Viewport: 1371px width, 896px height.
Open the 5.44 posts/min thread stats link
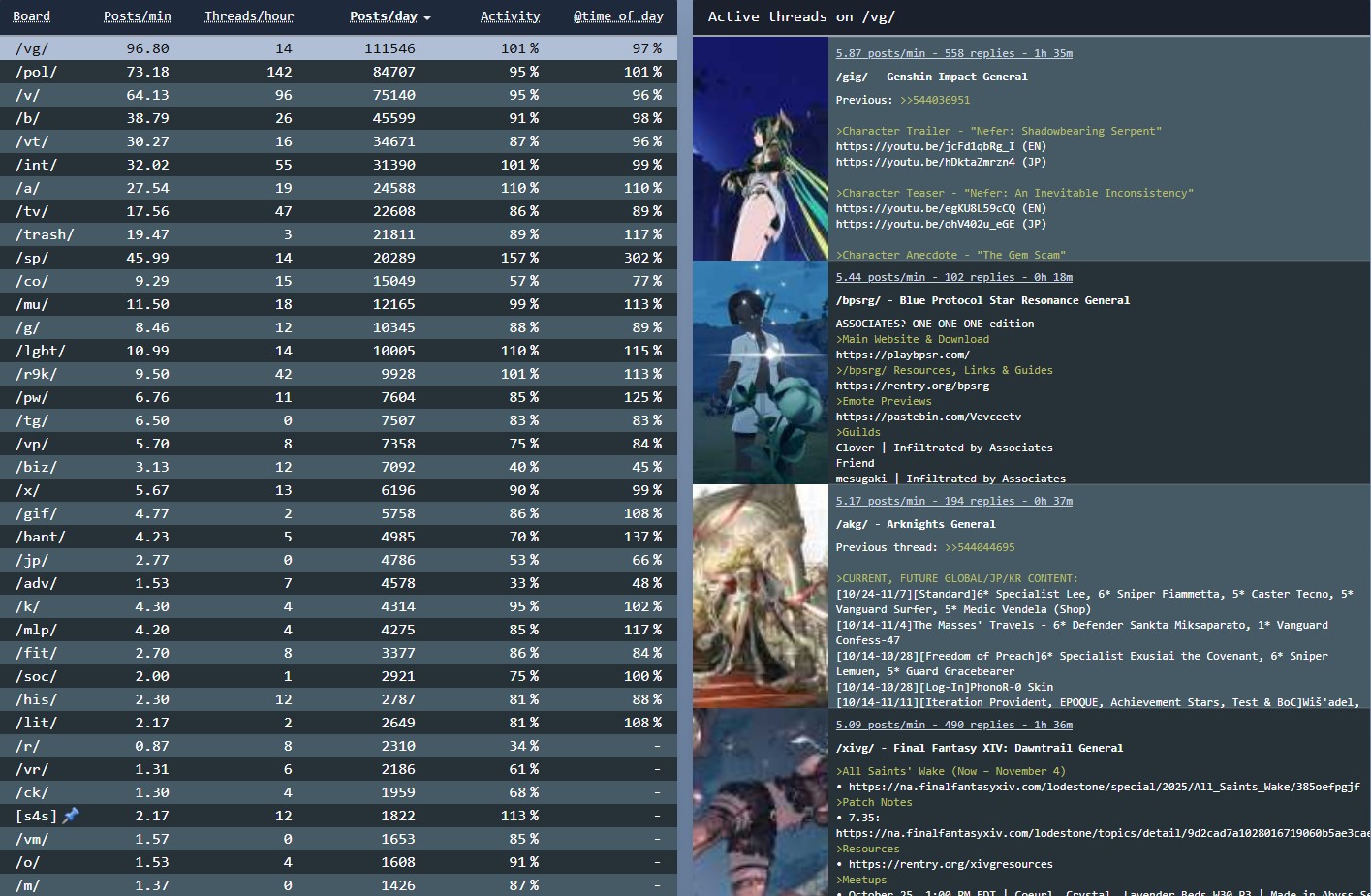pos(954,277)
